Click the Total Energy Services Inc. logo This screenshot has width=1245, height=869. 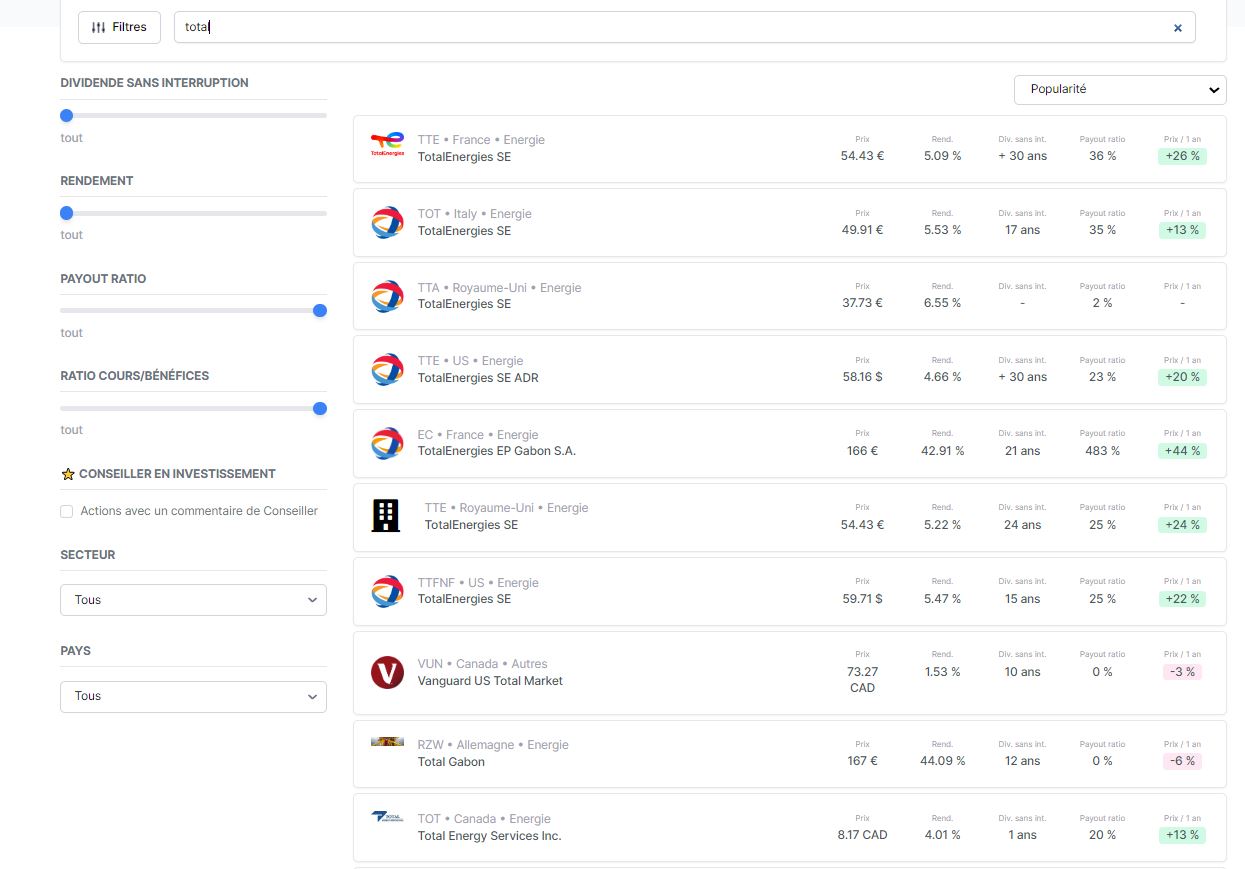coord(387,817)
